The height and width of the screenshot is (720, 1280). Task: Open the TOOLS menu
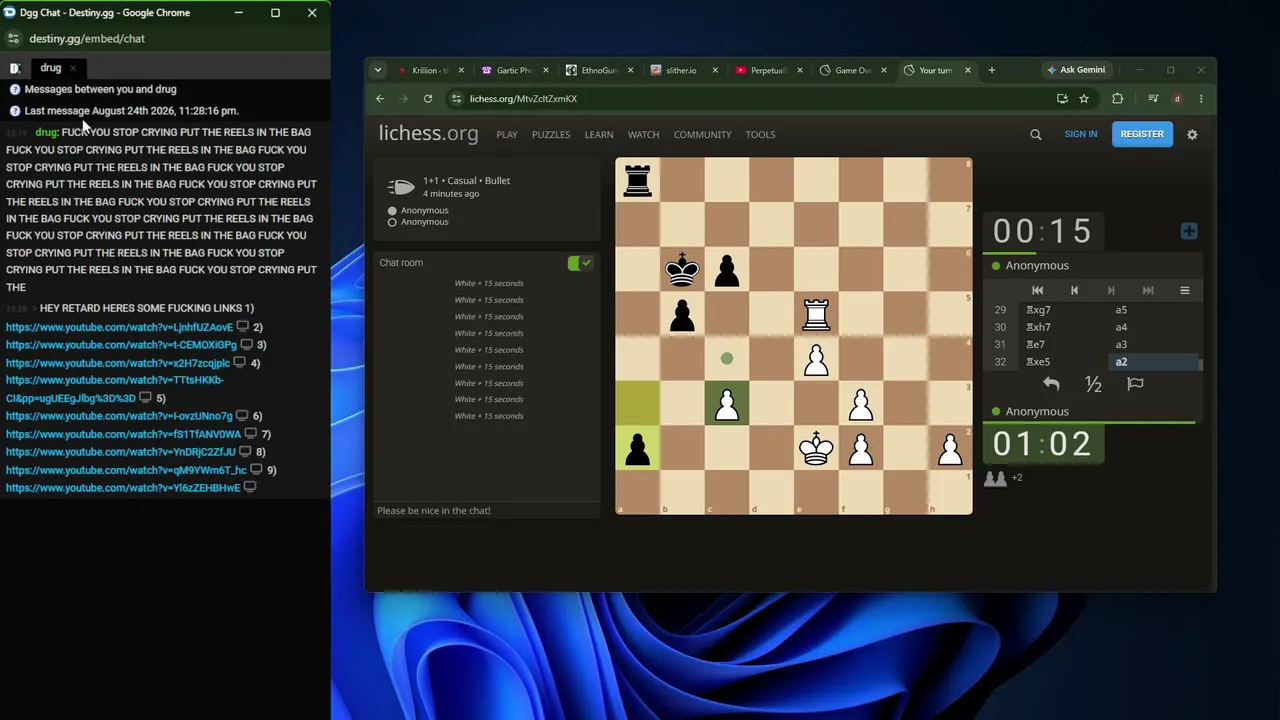click(760, 134)
